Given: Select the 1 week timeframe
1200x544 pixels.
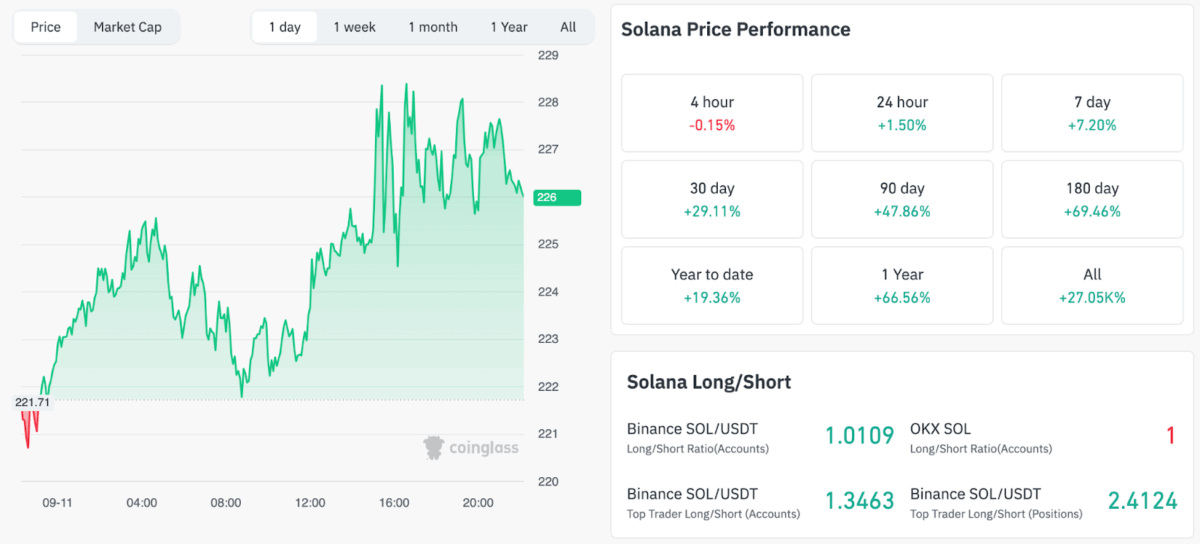Looking at the screenshot, I should (355, 27).
